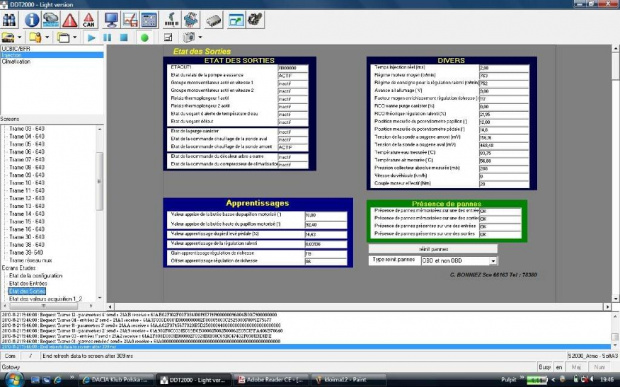
Task: Open dropdown arrow beside stacked windows icon
Action: click(75, 38)
